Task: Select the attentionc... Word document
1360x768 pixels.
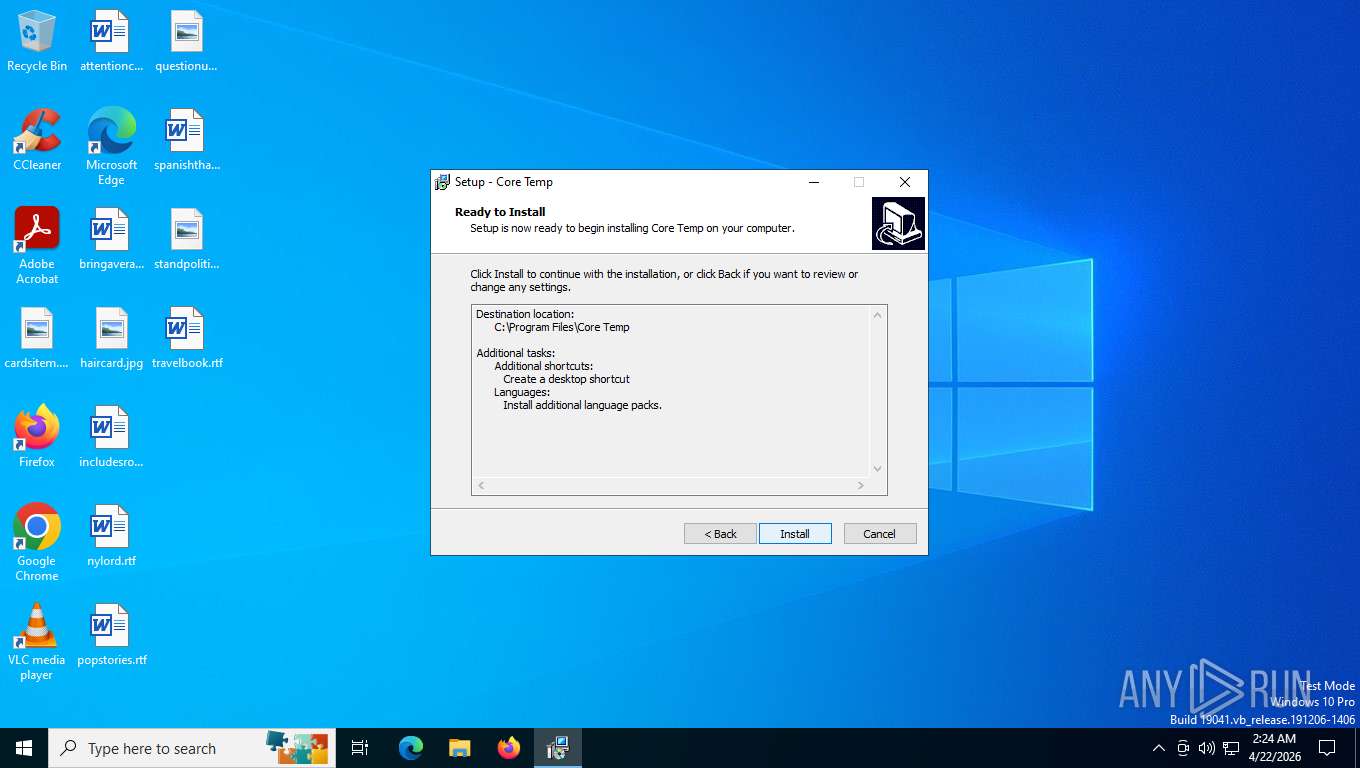Action: coord(111,42)
